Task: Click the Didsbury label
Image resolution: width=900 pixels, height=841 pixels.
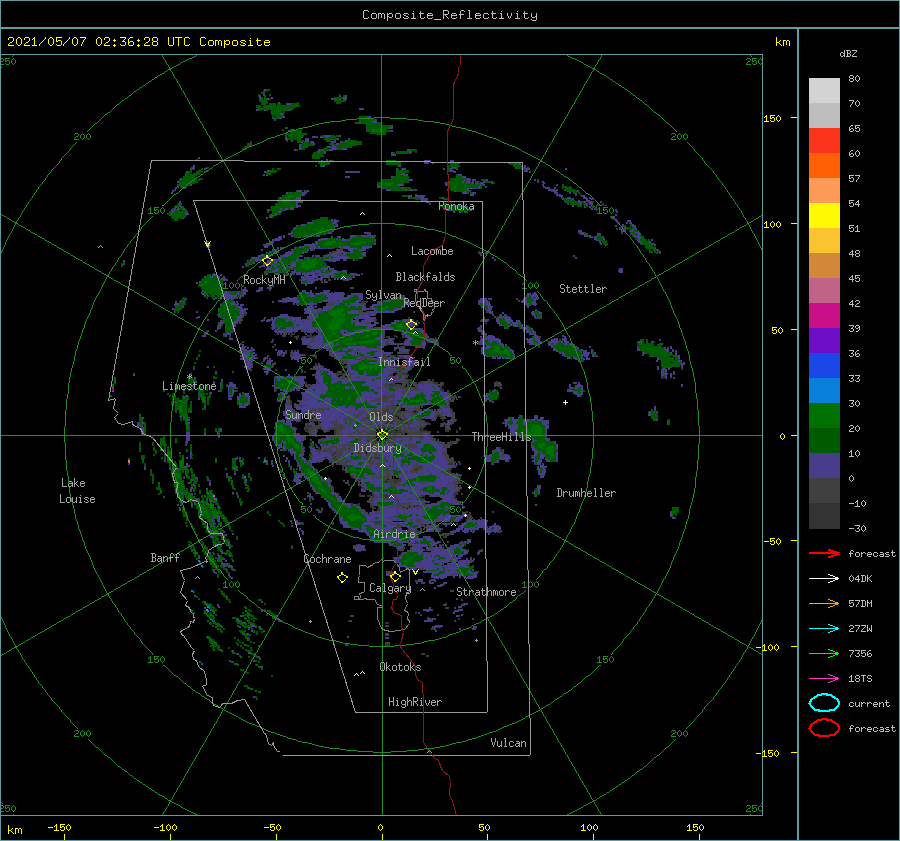Action: click(x=378, y=448)
